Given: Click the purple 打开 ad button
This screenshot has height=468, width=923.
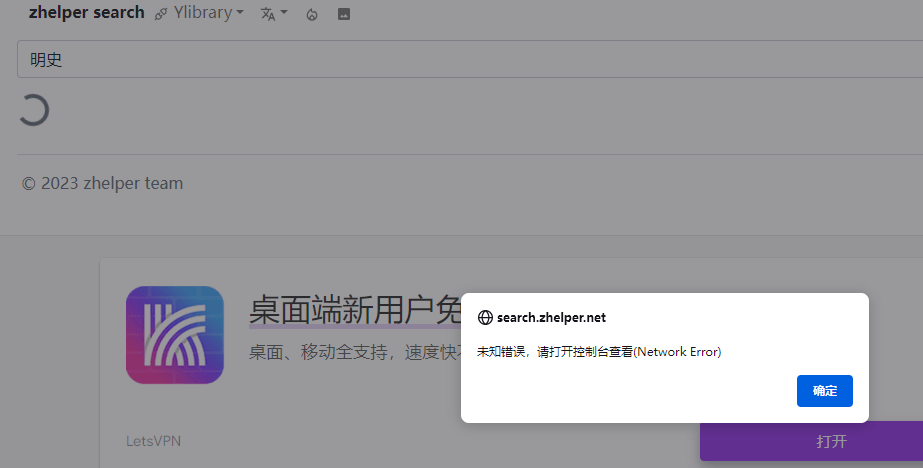Looking at the screenshot, I should [x=811, y=441].
